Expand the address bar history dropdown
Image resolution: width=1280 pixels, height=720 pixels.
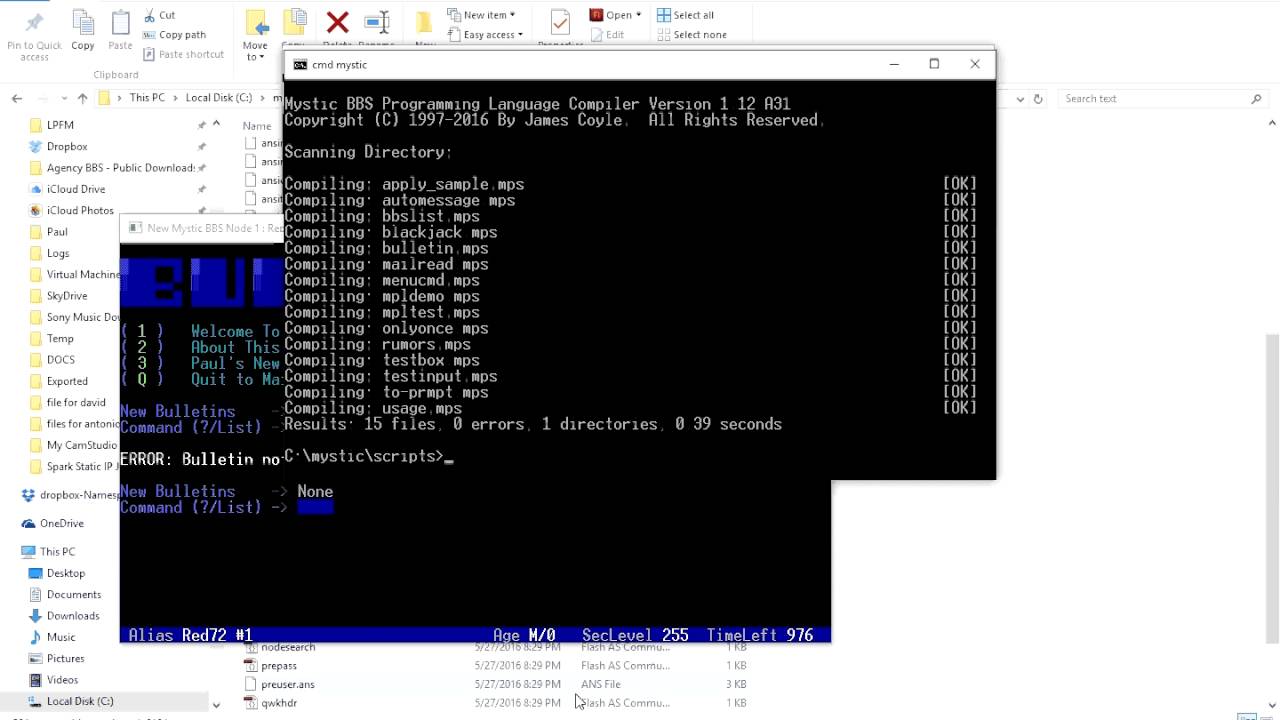click(1020, 98)
